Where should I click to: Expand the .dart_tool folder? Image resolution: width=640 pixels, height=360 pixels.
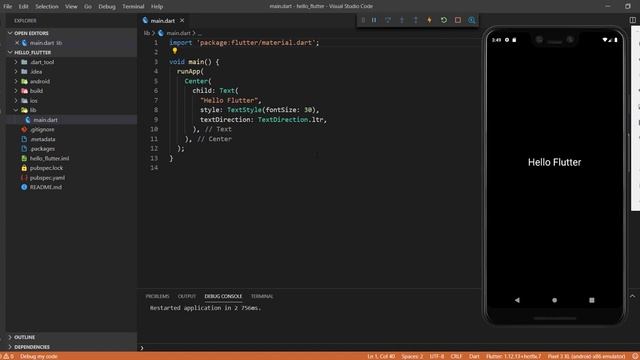(16, 62)
